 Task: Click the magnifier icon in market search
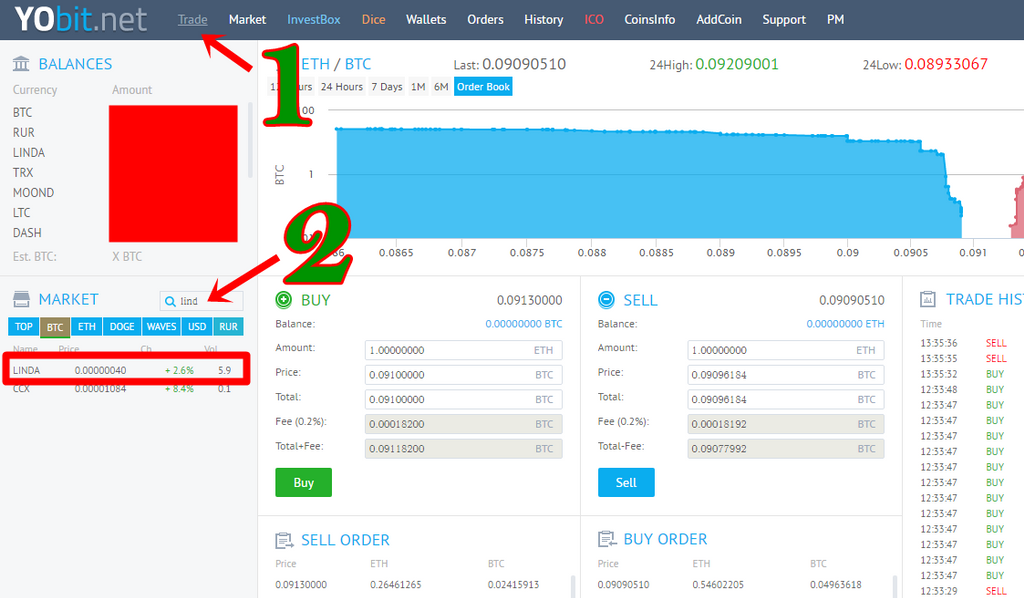[x=170, y=301]
